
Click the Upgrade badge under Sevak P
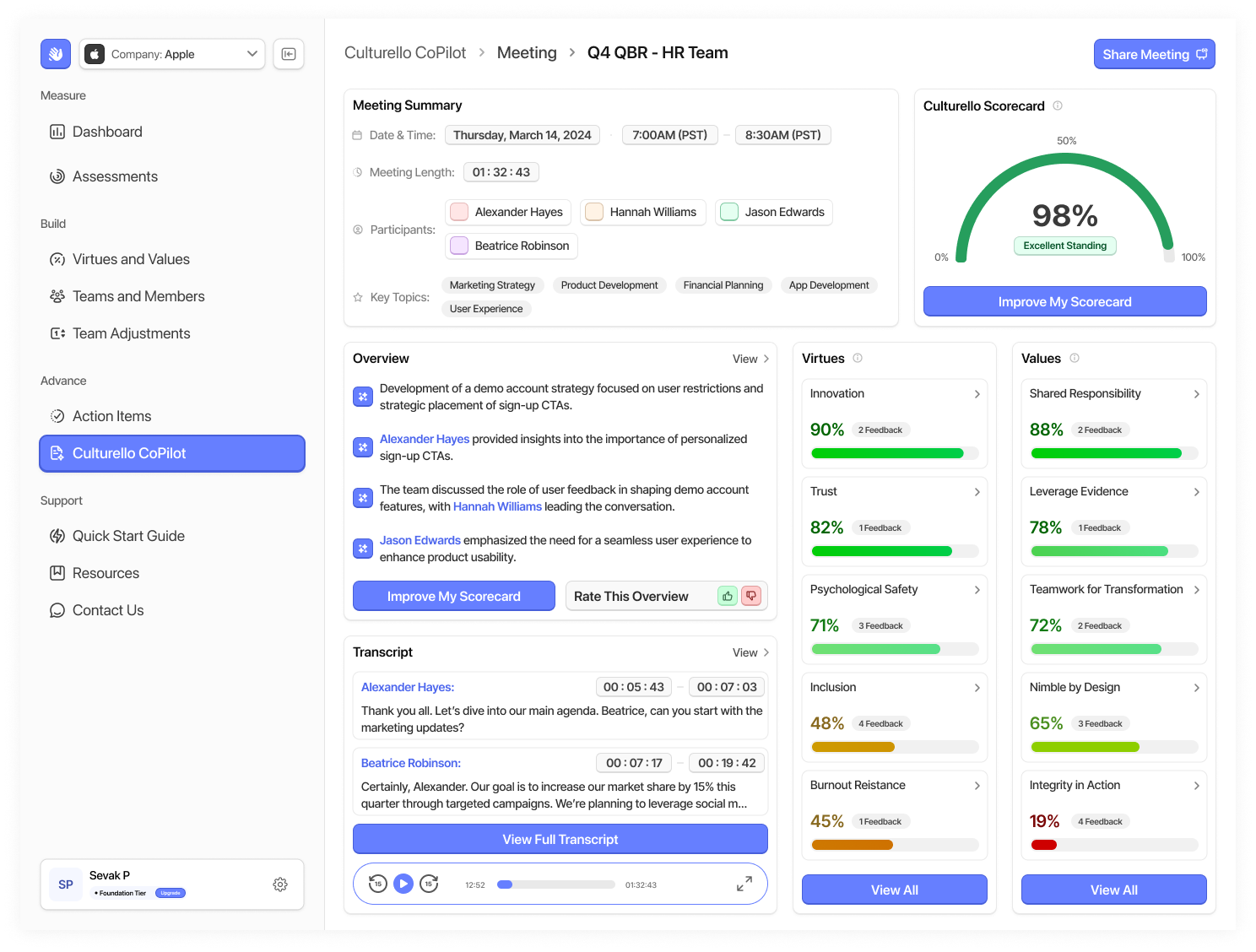coord(171,893)
